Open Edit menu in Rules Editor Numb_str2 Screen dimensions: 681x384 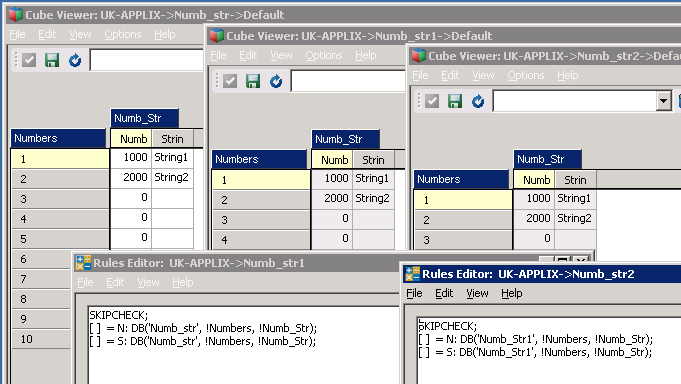pos(444,293)
